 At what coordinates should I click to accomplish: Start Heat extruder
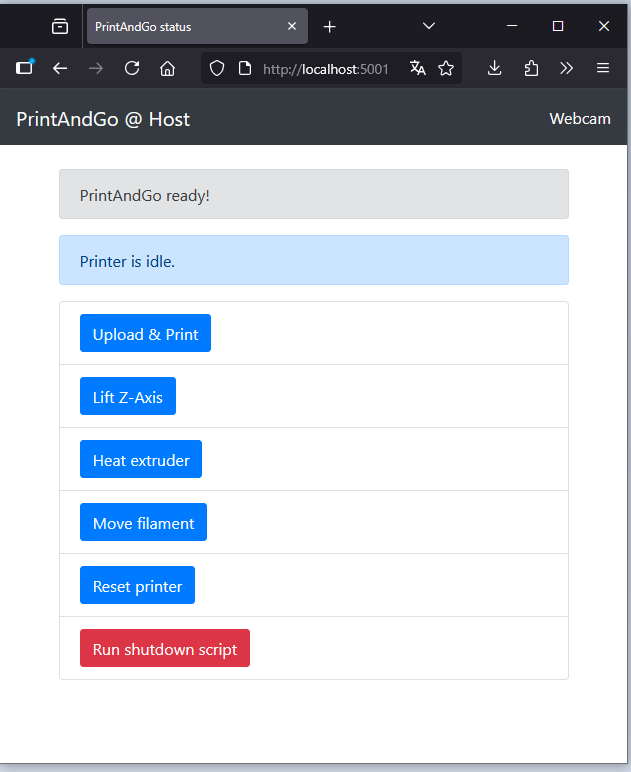(x=141, y=459)
